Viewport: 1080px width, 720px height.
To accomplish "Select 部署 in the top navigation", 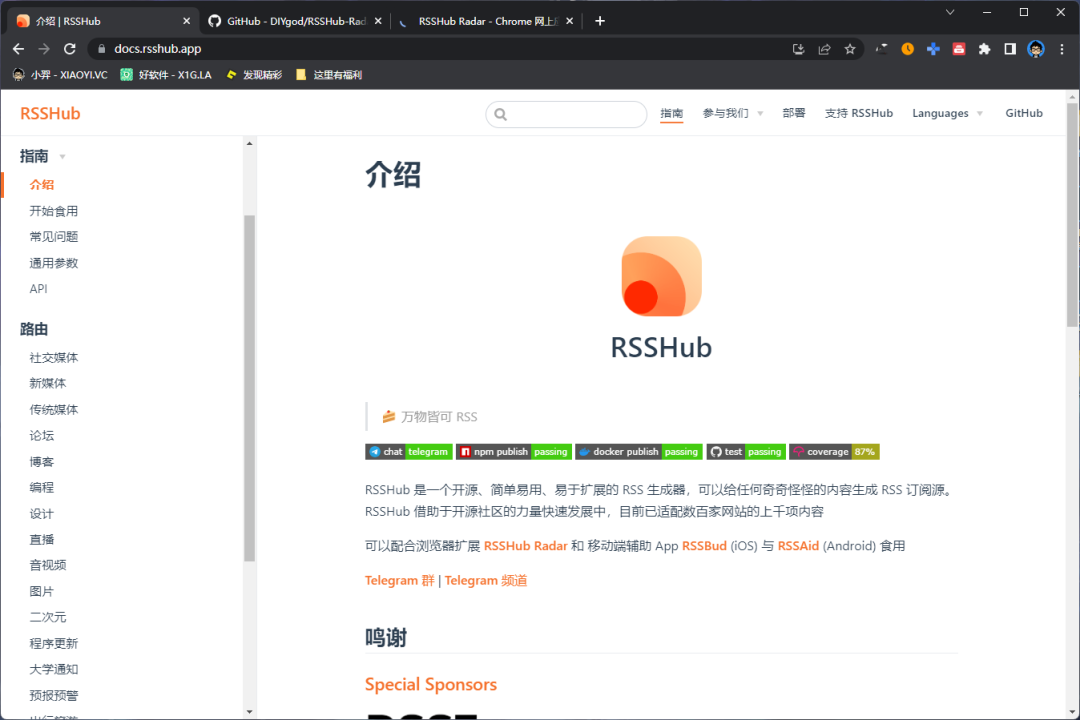I will 793,113.
